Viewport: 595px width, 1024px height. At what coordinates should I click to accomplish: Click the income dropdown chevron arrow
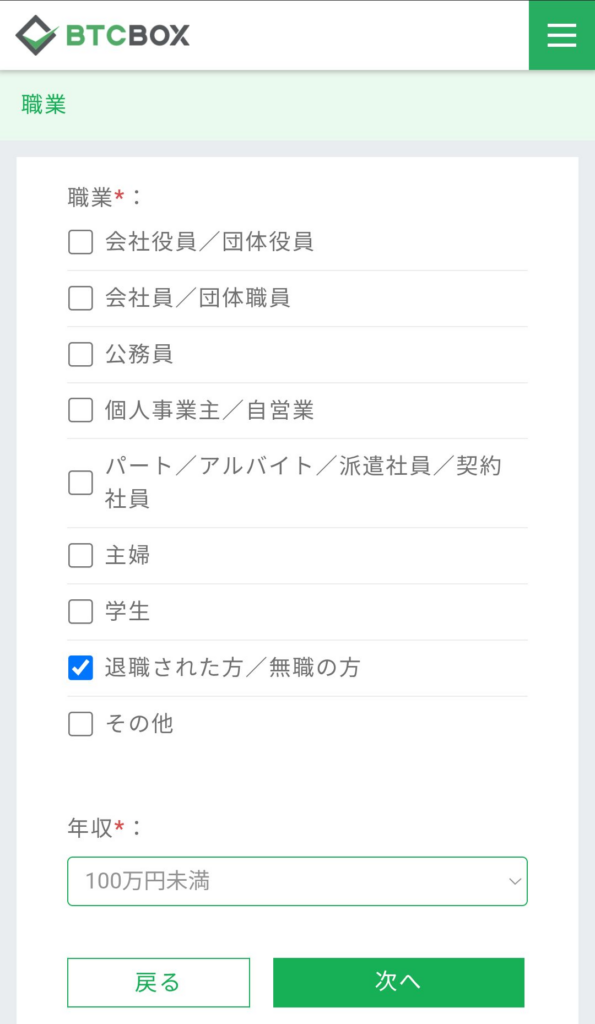[x=515, y=882]
